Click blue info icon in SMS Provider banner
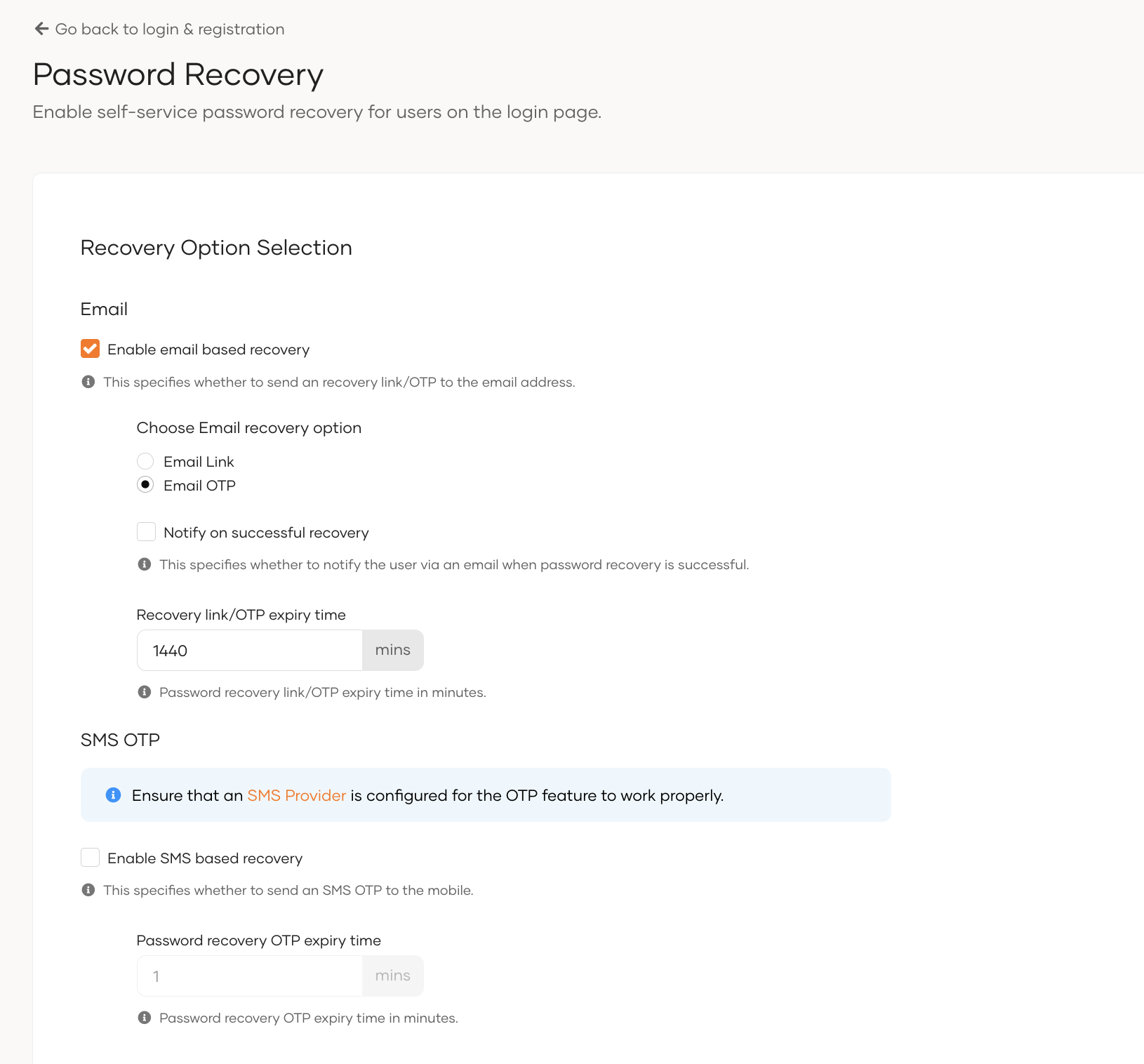1144x1064 pixels. tap(113, 795)
